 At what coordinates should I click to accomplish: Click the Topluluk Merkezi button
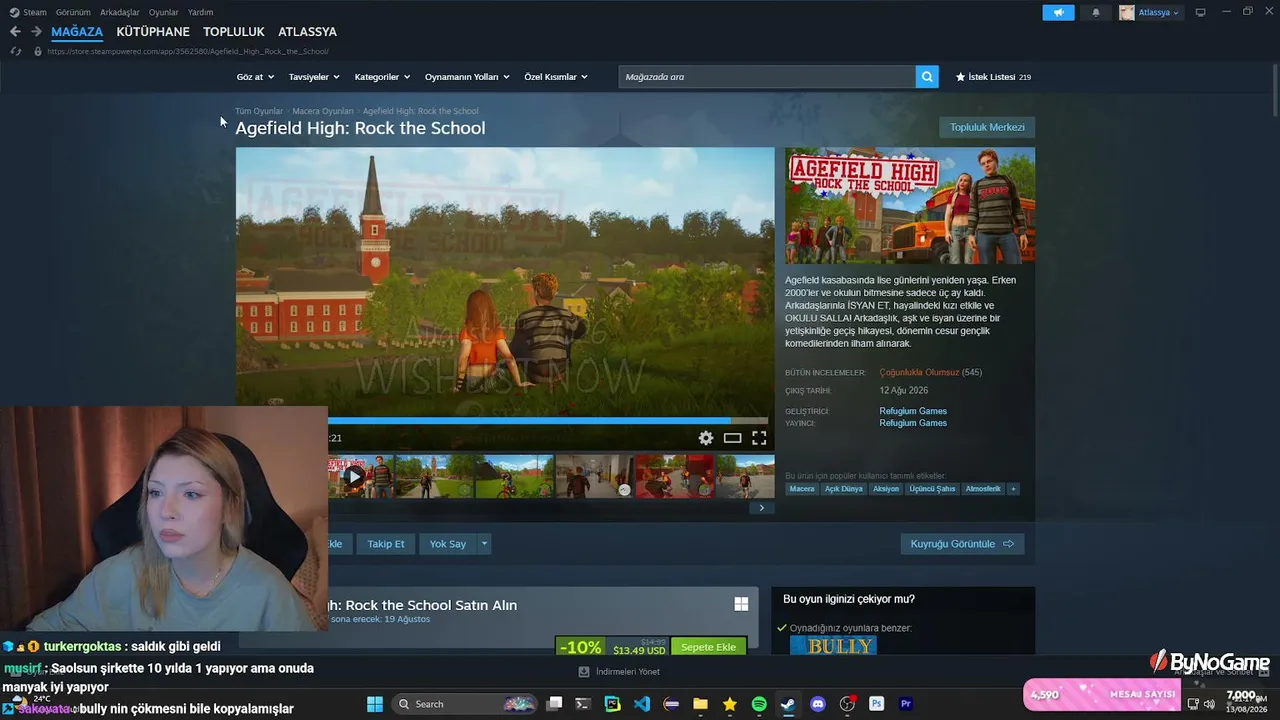pyautogui.click(x=987, y=127)
